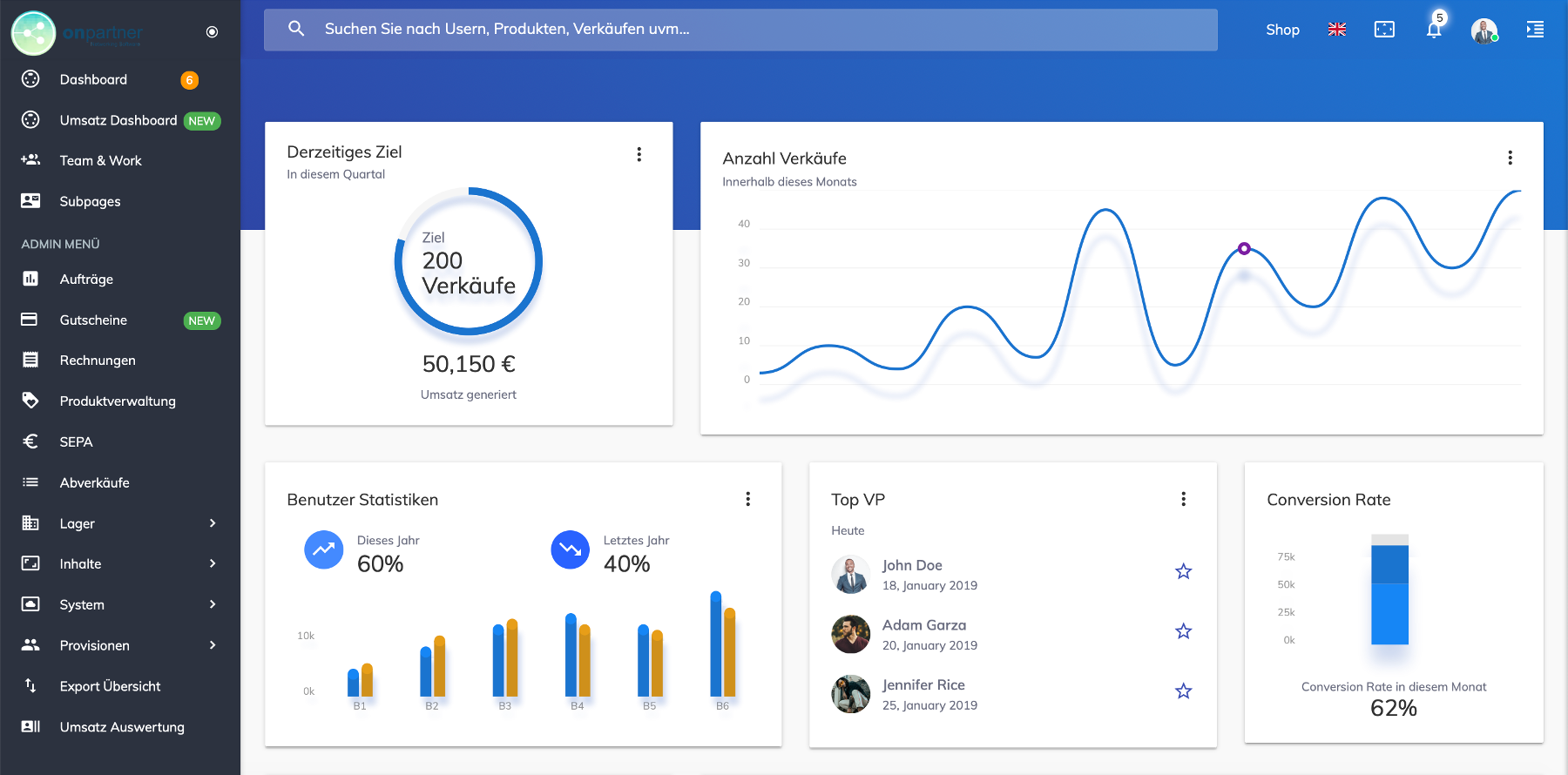Click the magnifier search icon
The height and width of the screenshot is (775, 1568).
coord(296,29)
